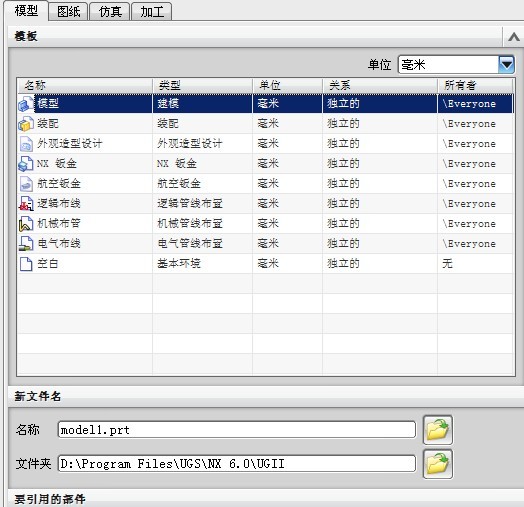
Task: Click the 模型 template row icon
Action: click(x=26, y=104)
